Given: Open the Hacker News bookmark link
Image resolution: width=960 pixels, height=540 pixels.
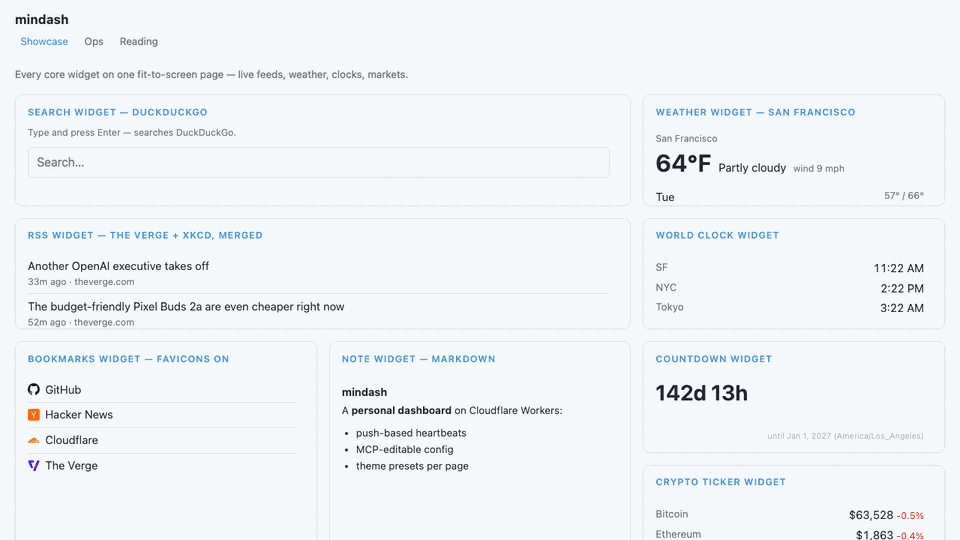Looking at the screenshot, I should pyautogui.click(x=79, y=414).
